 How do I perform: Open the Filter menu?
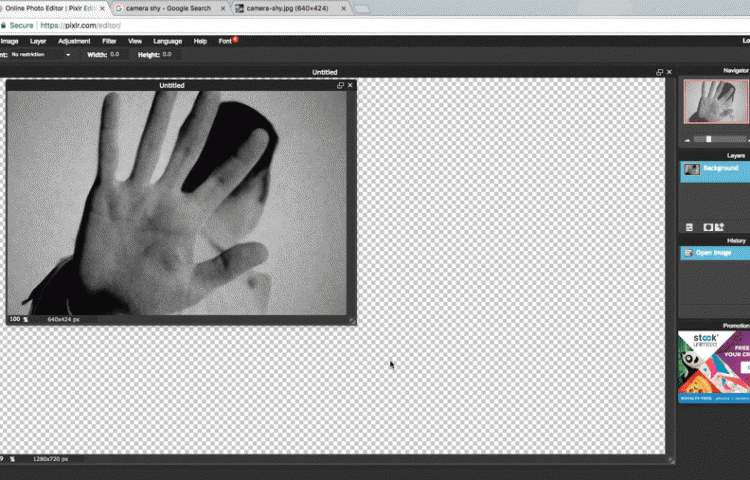tap(109, 41)
